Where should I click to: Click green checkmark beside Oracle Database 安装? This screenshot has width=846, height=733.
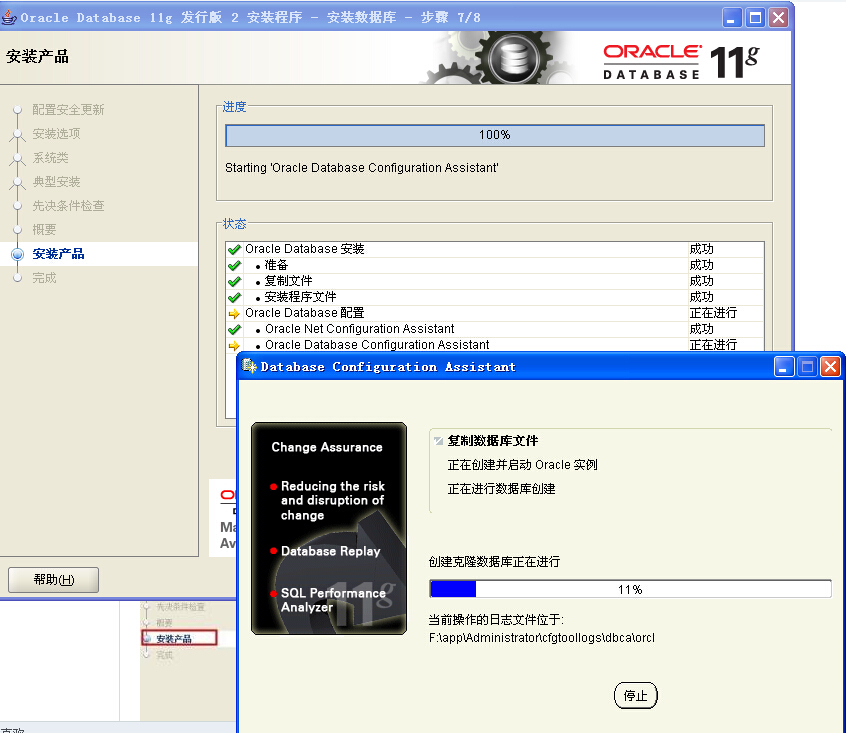point(234,249)
